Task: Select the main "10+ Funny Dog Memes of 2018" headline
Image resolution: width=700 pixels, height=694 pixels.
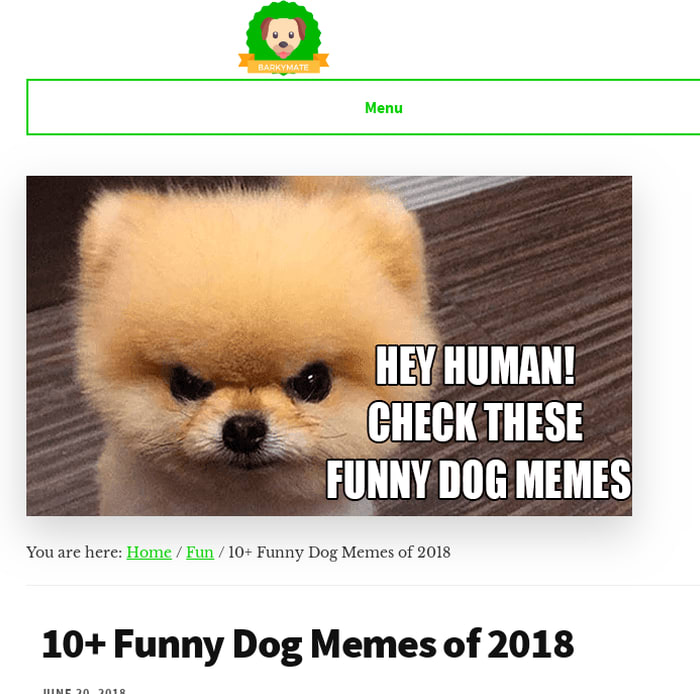Action: coord(308,645)
